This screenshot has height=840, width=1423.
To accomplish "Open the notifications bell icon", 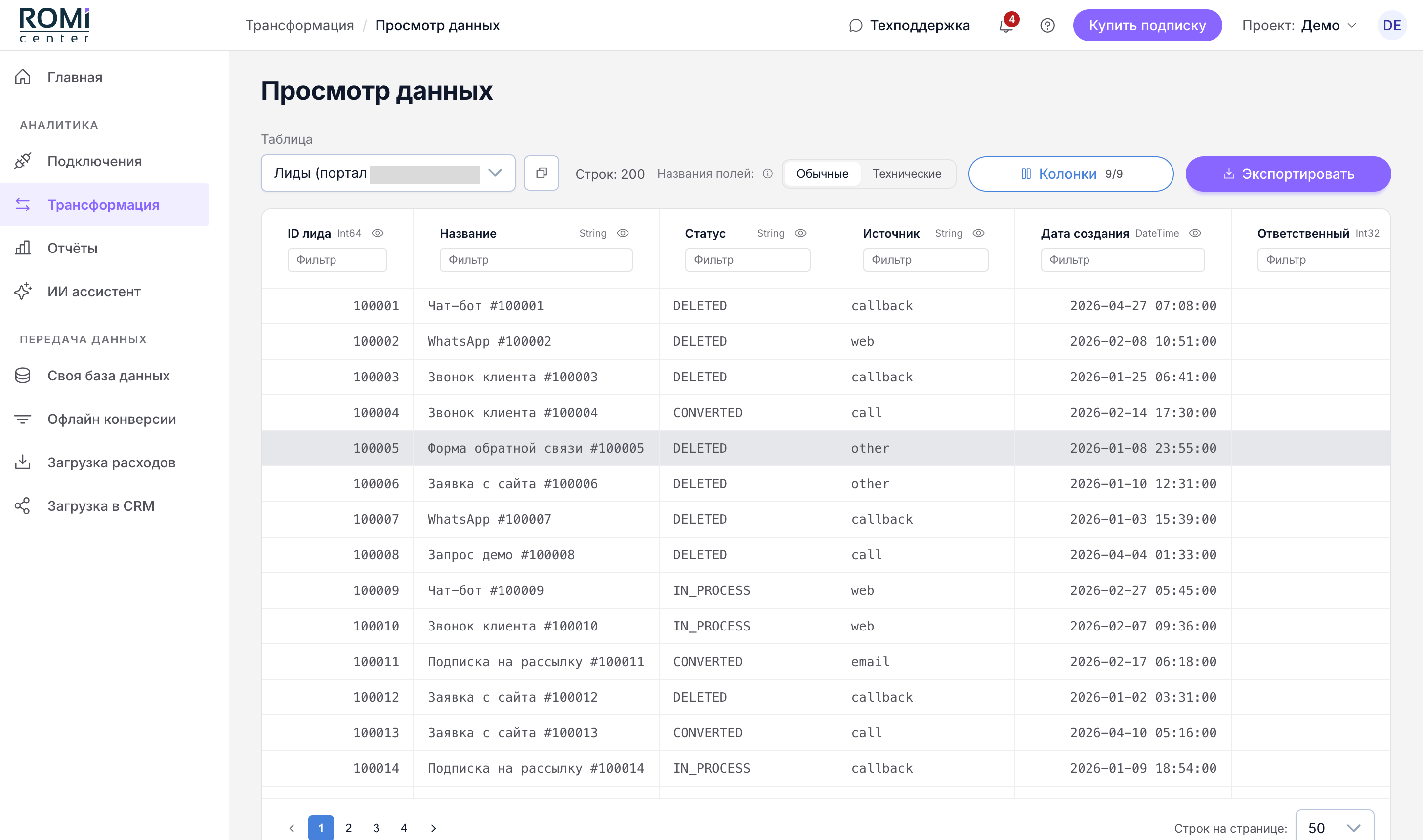I will click(x=1006, y=26).
